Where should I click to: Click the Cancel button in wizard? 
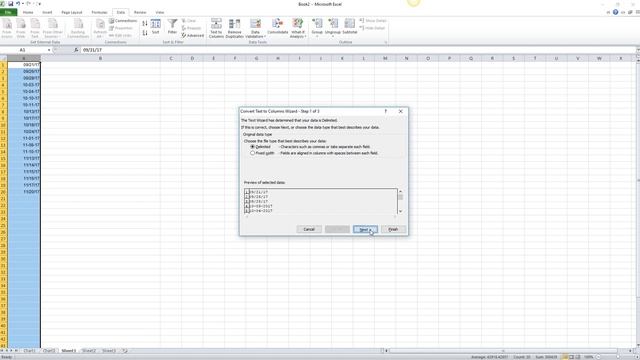click(309, 229)
